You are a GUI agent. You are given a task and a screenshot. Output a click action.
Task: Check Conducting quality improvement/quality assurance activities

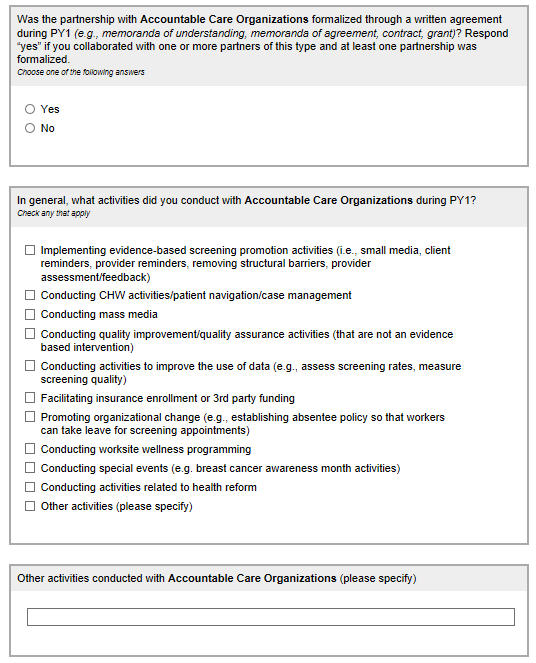tap(30, 334)
